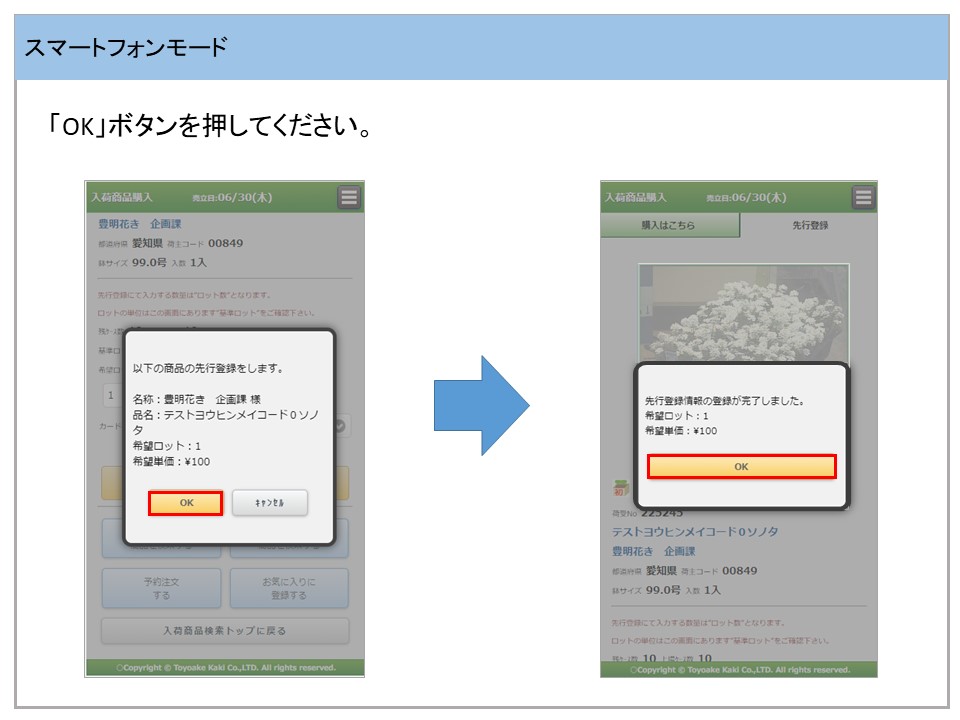Screen dimensions: 960x720
Task: Click the お気に入りに登録する button
Action: click(x=288, y=588)
